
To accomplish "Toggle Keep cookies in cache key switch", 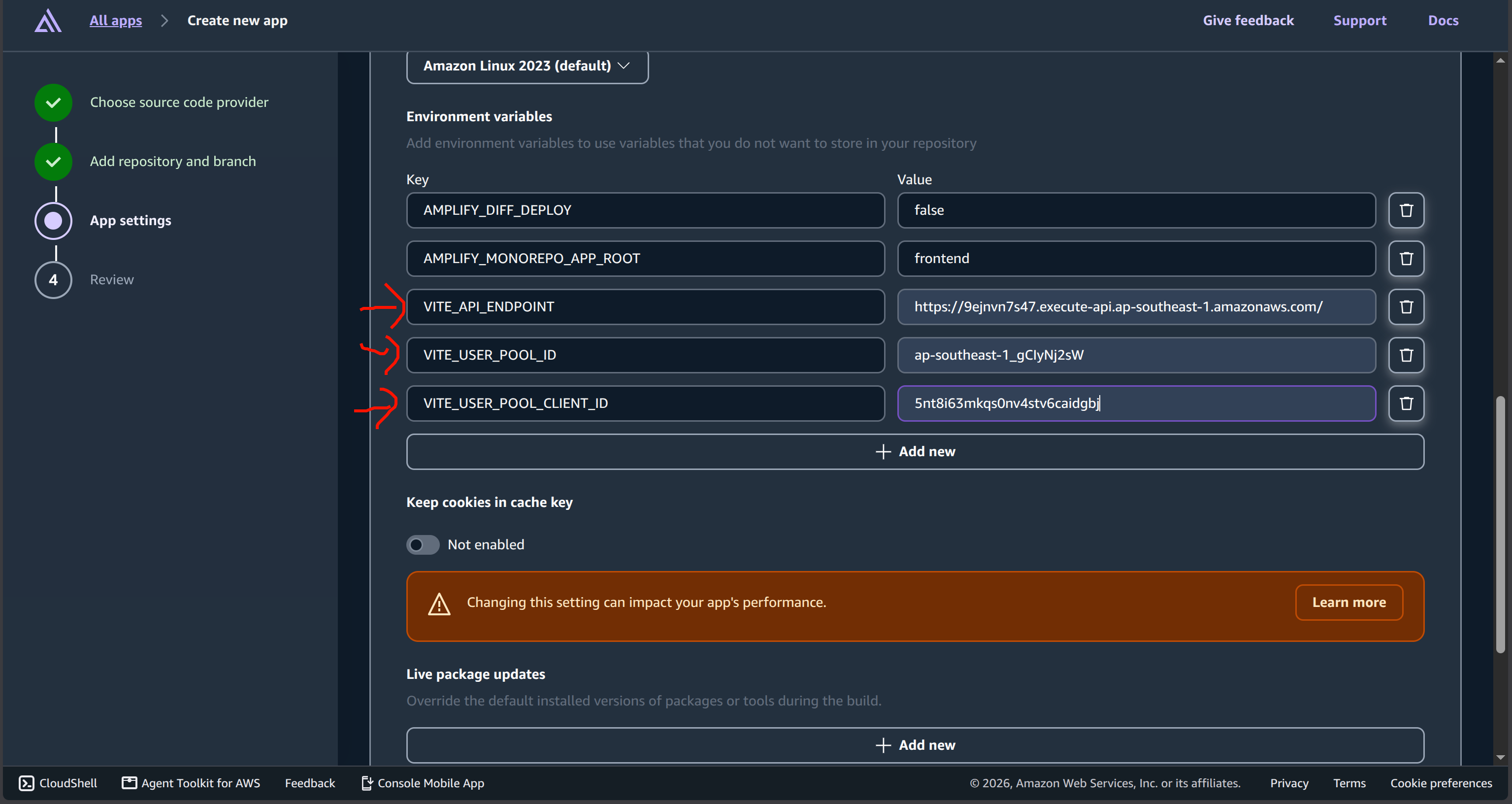I will point(423,544).
